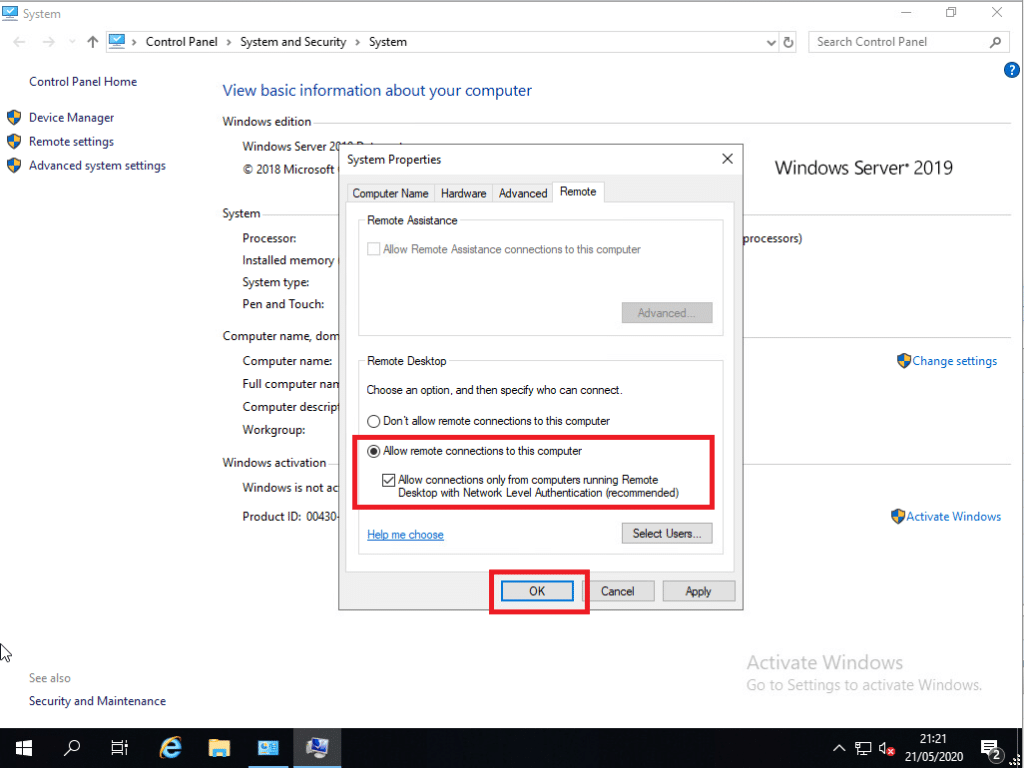Expand the chevron after Control Panel breadcrumb
This screenshot has width=1024, height=768.
[x=230, y=42]
